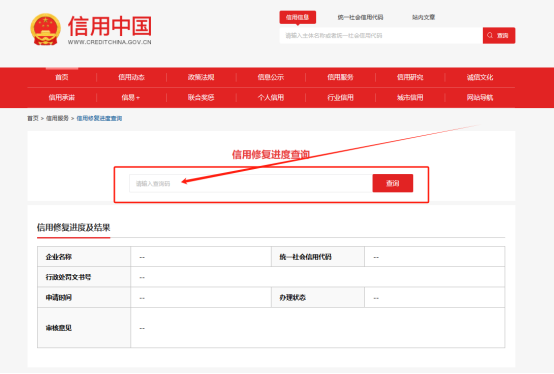Focus the header subject-name search field
Viewport: 554px width, 374px height.
coord(381,35)
